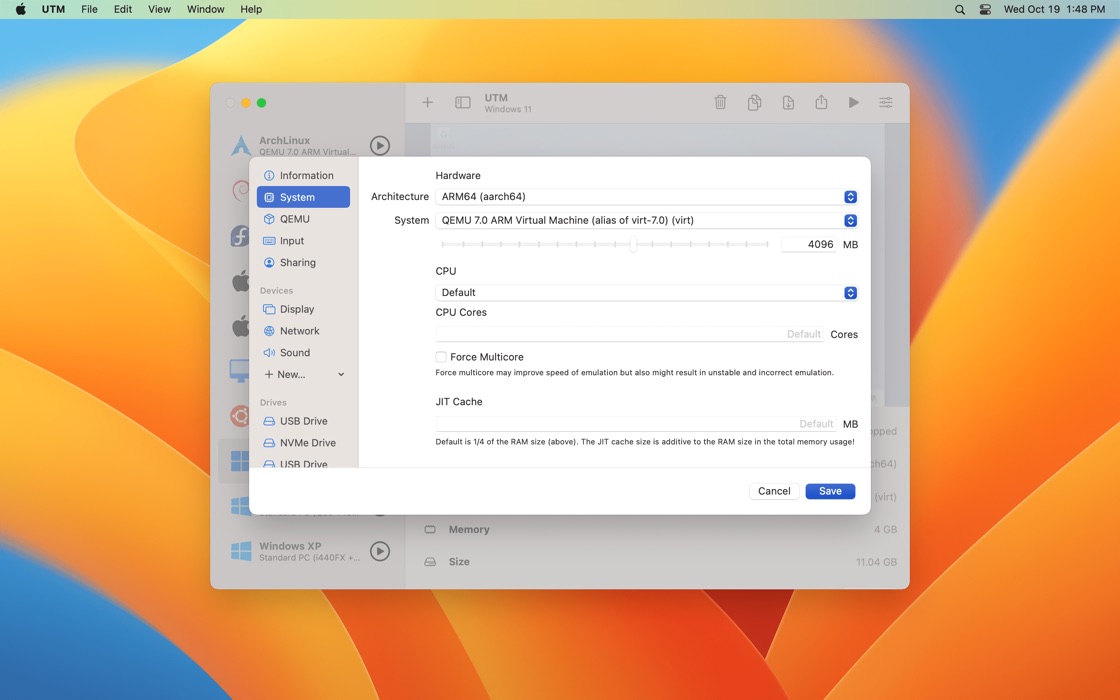Select the Network device
1120x700 pixels.
tap(303, 331)
